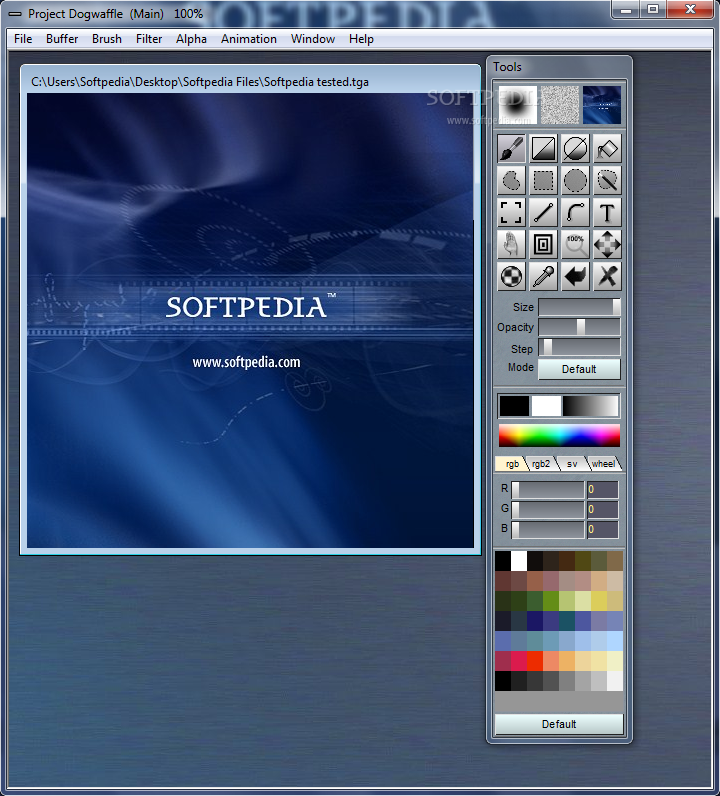Viewport: 720px width, 796px height.
Task: Select the straight line tool
Action: 543,212
